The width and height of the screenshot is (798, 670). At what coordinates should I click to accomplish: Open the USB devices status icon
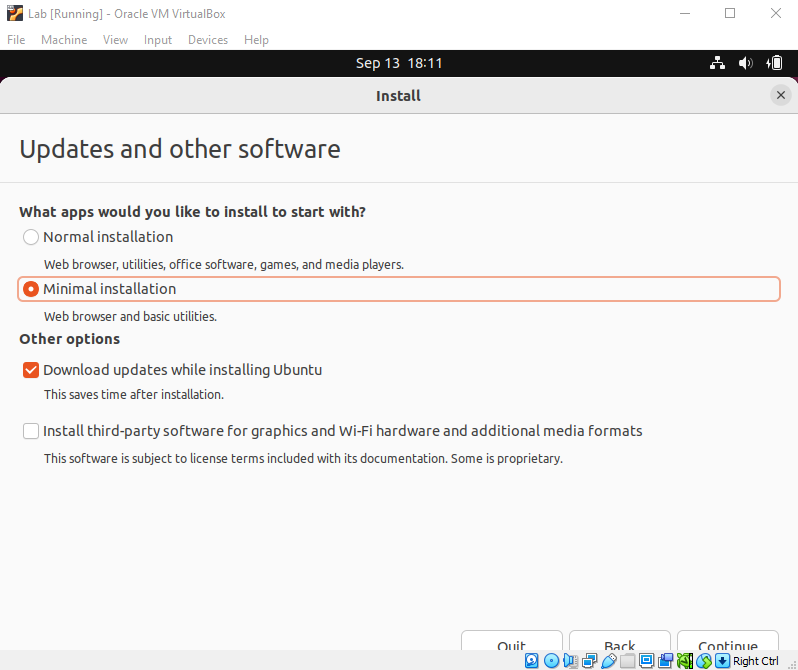[x=609, y=661]
